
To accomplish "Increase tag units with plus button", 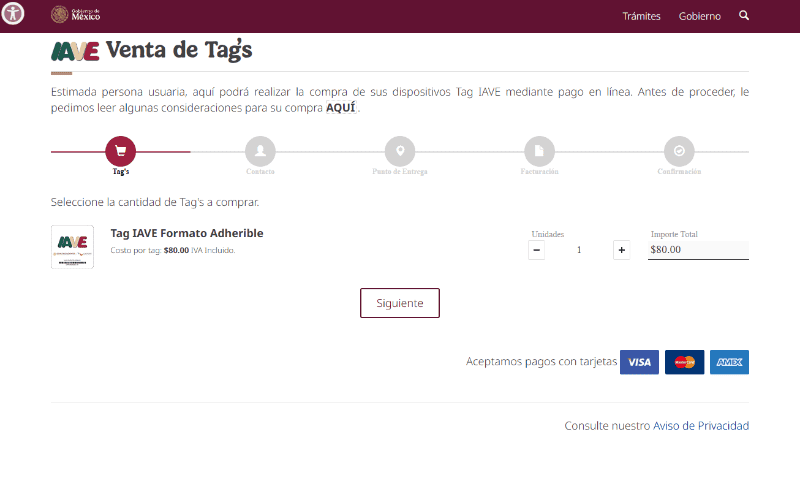I will click(621, 250).
